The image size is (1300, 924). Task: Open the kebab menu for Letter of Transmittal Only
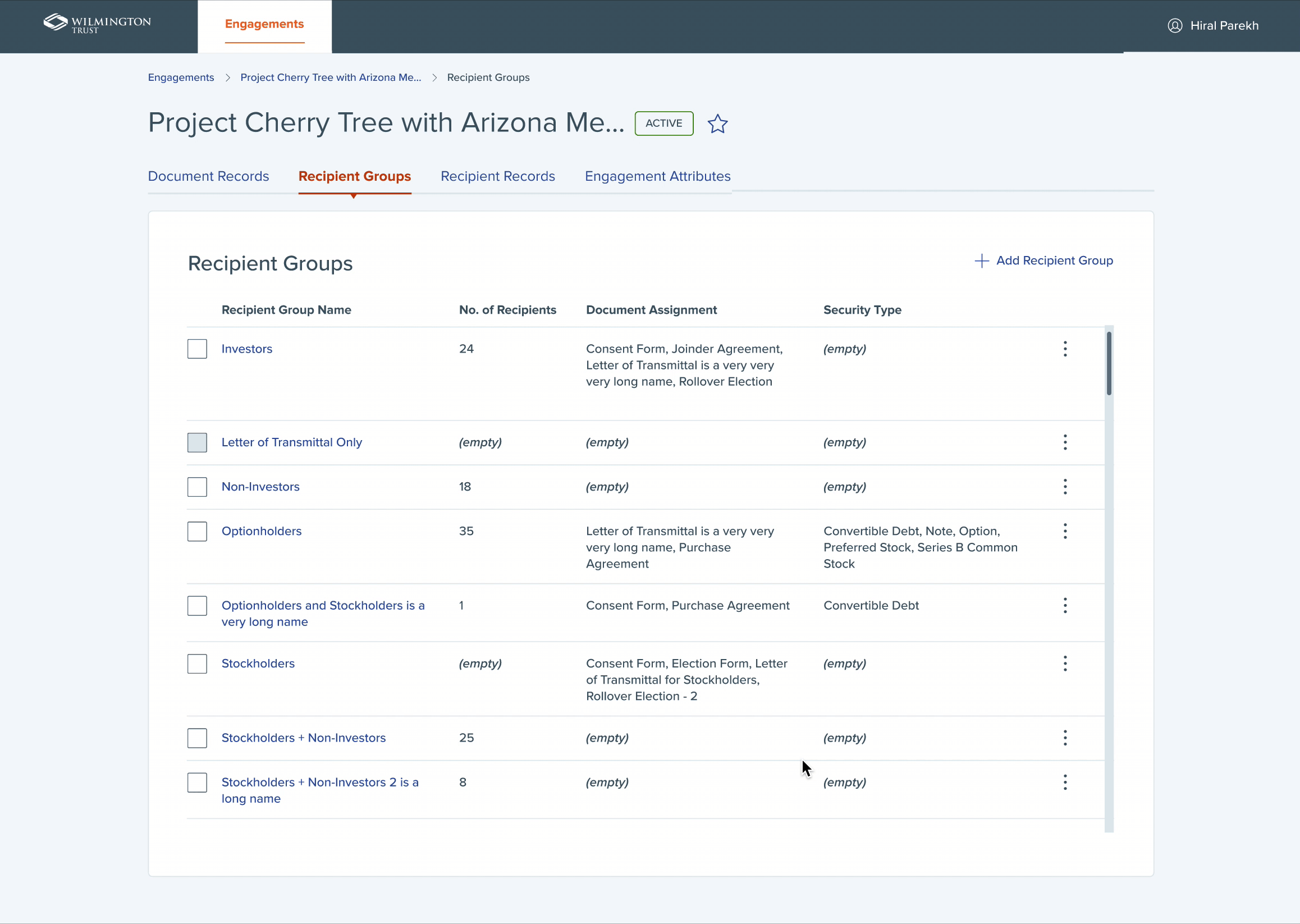tap(1065, 442)
